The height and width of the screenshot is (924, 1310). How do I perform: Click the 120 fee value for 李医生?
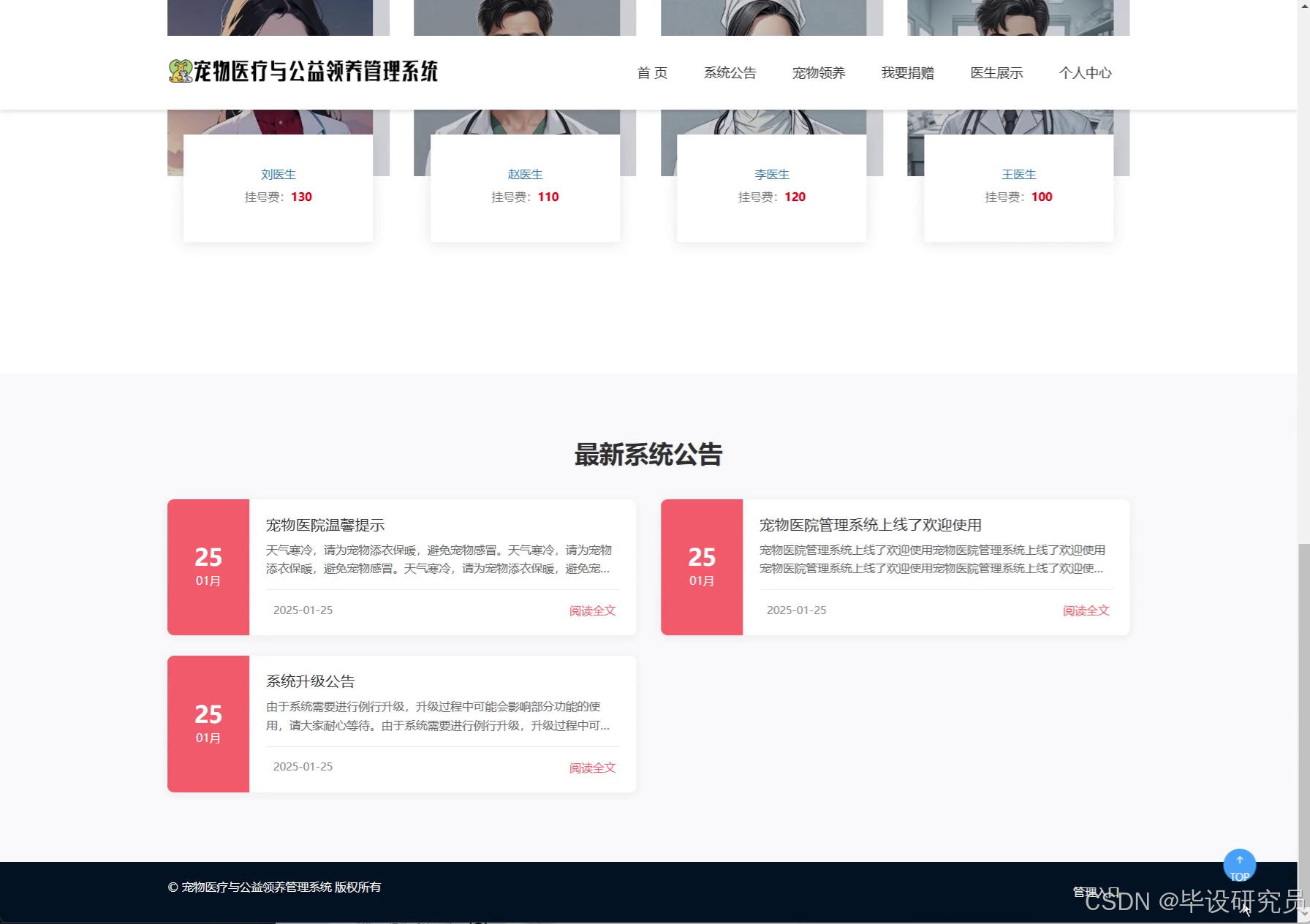pyautogui.click(x=795, y=197)
